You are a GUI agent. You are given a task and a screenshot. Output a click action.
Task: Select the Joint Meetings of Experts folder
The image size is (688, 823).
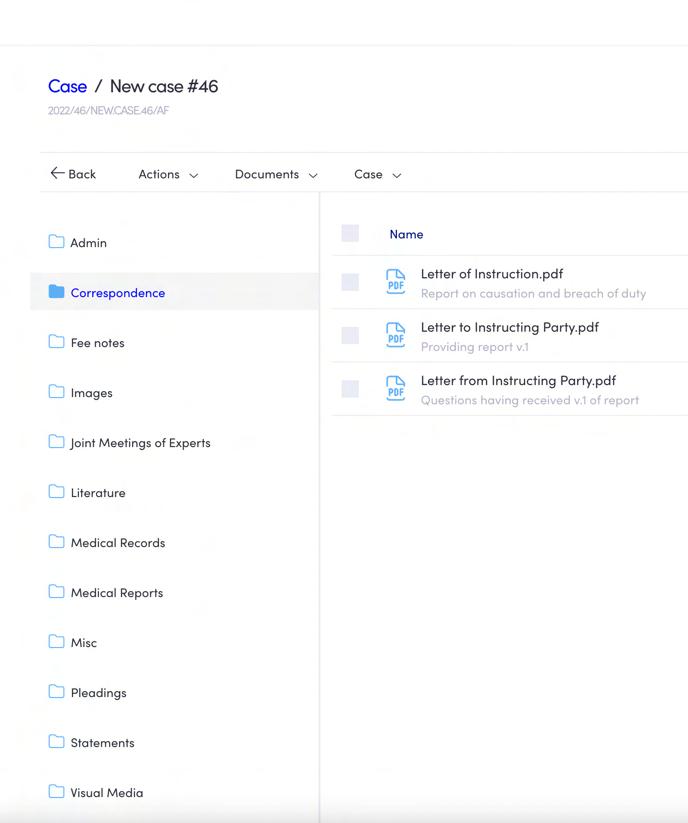(140, 443)
